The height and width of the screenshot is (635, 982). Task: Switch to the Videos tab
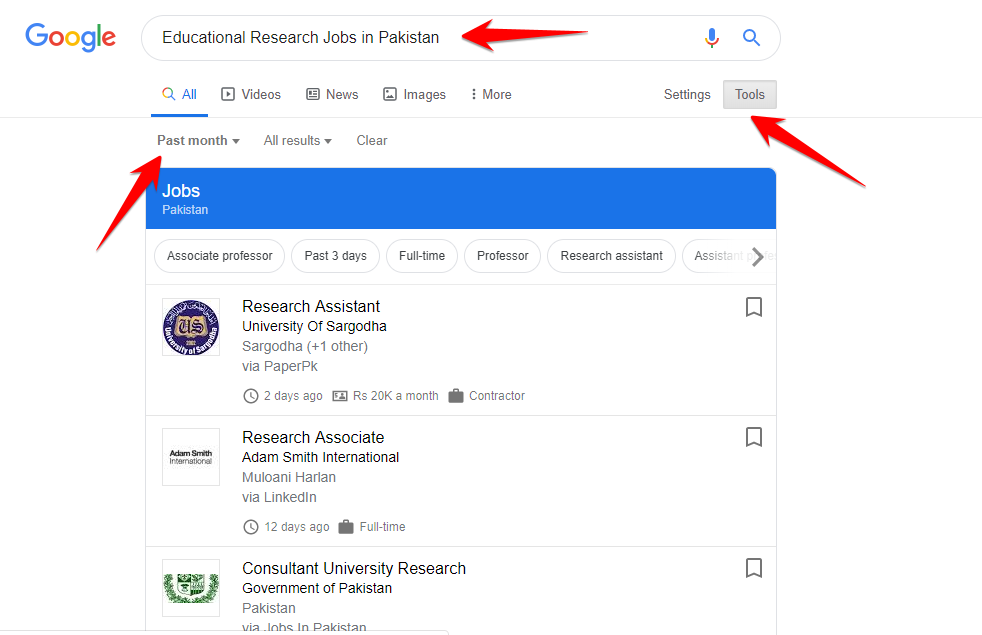click(x=251, y=95)
